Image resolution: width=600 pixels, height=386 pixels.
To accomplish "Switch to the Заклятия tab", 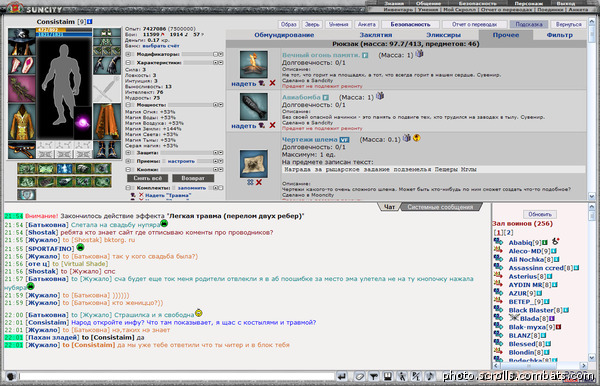I will [375, 35].
